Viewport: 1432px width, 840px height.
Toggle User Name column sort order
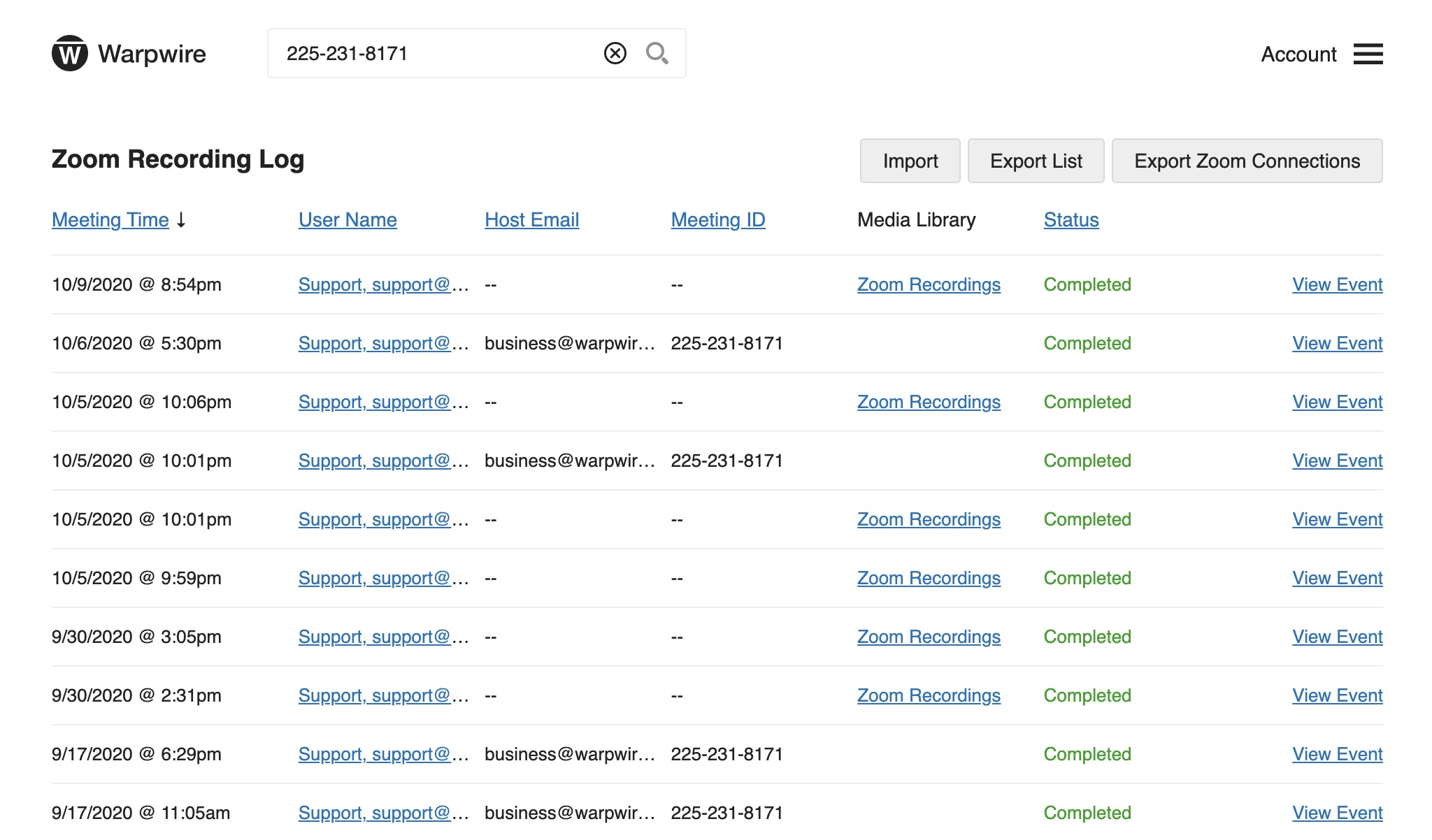click(x=348, y=218)
